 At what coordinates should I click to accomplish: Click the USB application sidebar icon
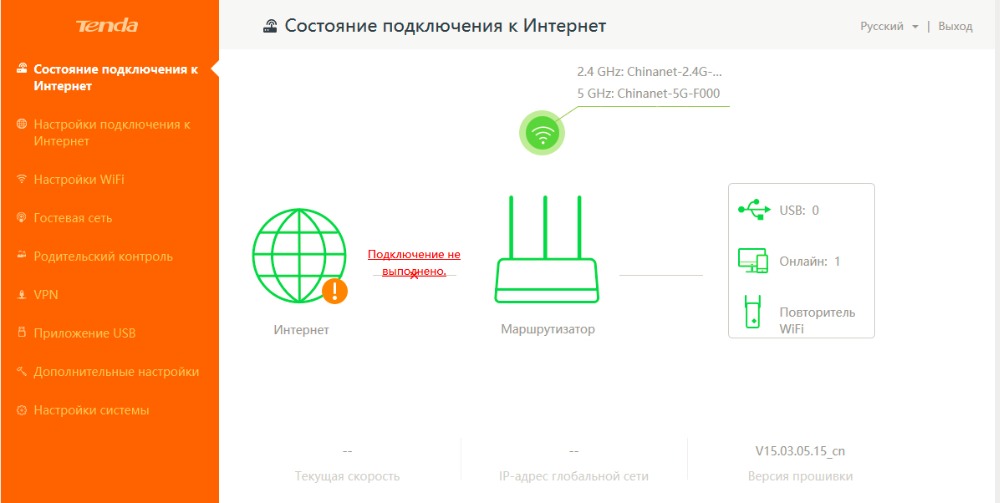point(22,333)
